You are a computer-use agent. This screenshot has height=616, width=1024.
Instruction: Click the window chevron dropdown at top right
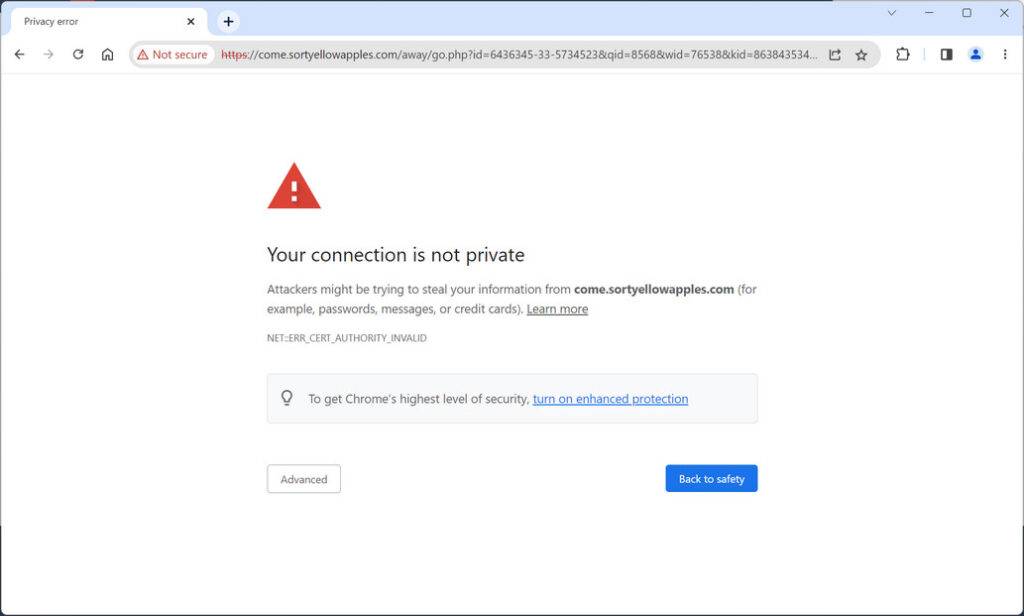coord(891,13)
